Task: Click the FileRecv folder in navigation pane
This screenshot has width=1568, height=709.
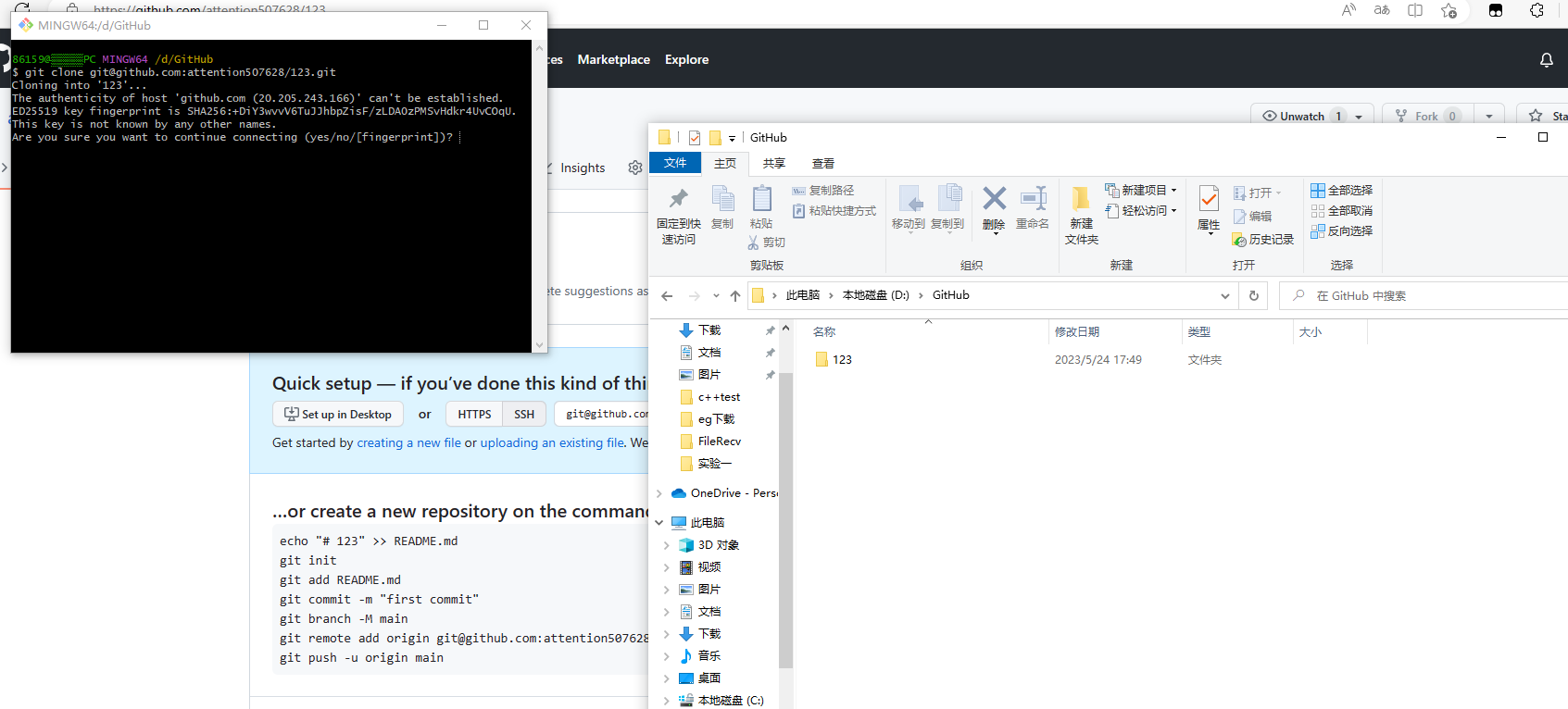Action: [x=719, y=442]
